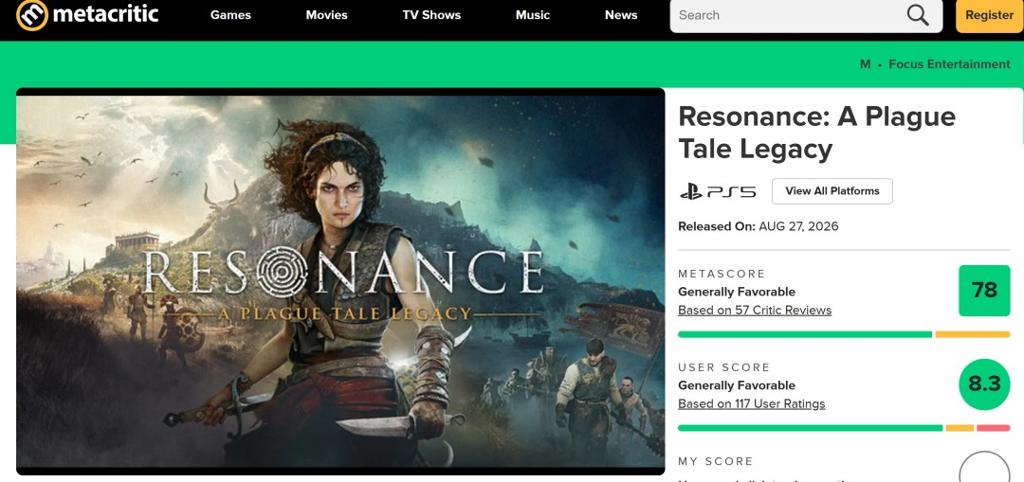Screen dimensions: 1024x482
Task: Click the Metascore 78 badge
Action: (x=984, y=291)
